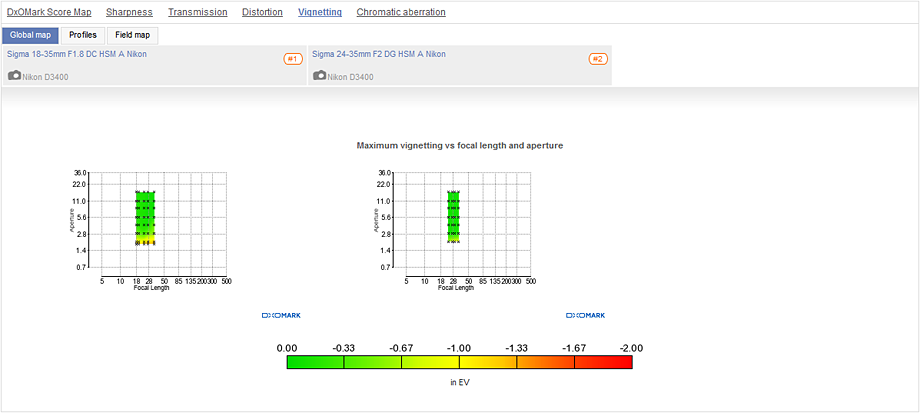The image size is (920, 413).
Task: Open the Transmission tab
Action: click(198, 12)
